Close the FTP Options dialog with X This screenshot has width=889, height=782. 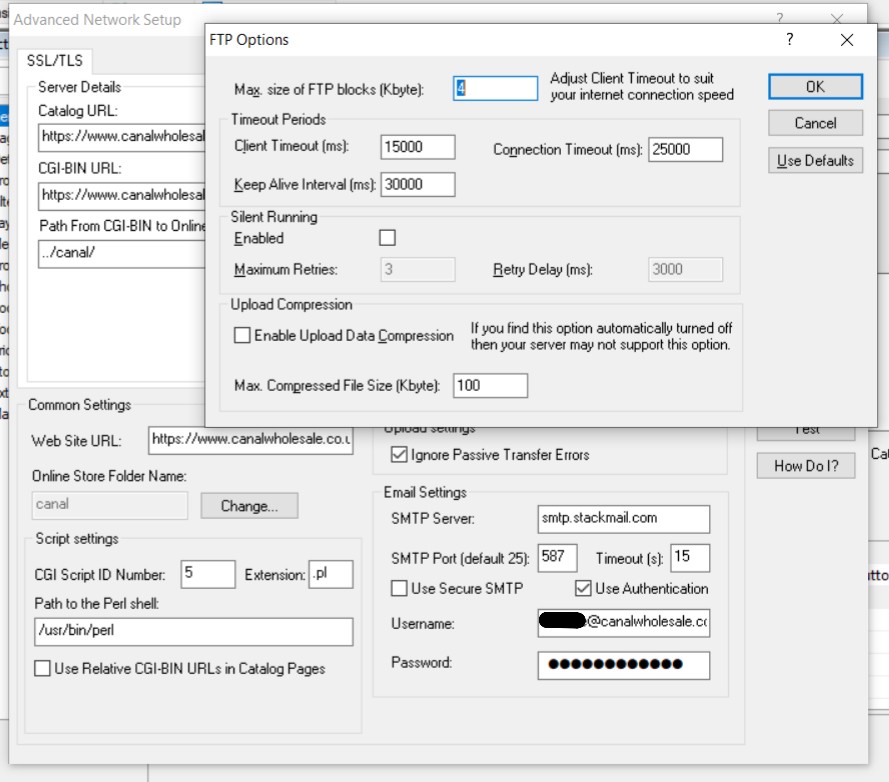[x=847, y=40]
